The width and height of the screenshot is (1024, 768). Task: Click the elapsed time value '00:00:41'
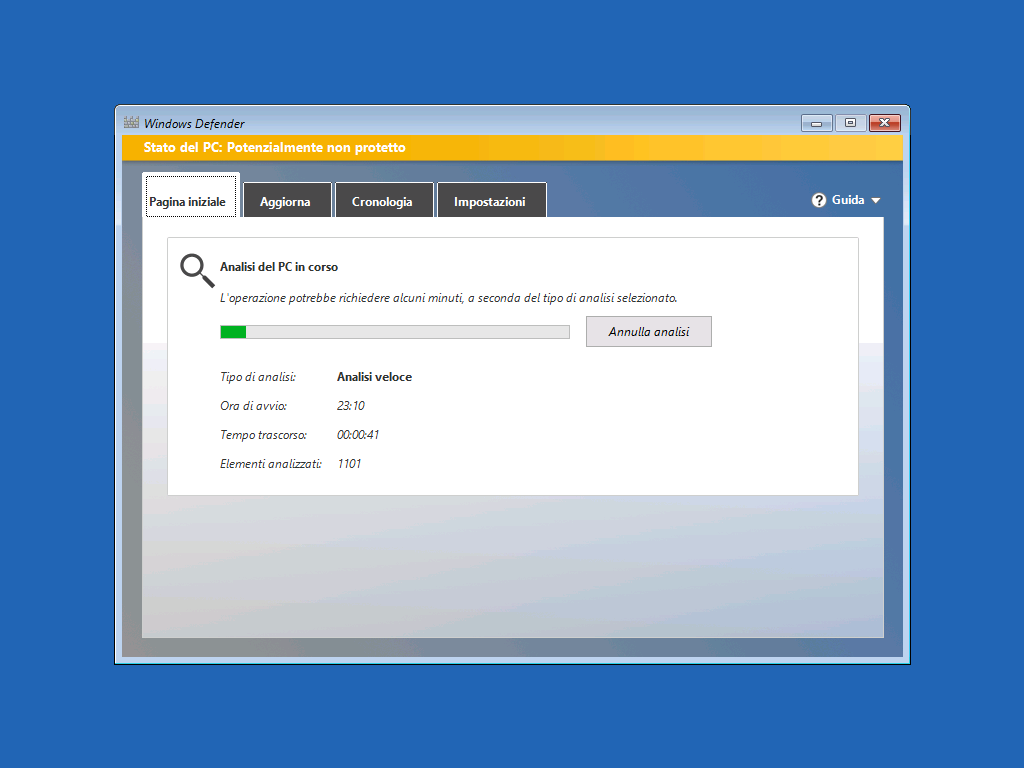(358, 435)
